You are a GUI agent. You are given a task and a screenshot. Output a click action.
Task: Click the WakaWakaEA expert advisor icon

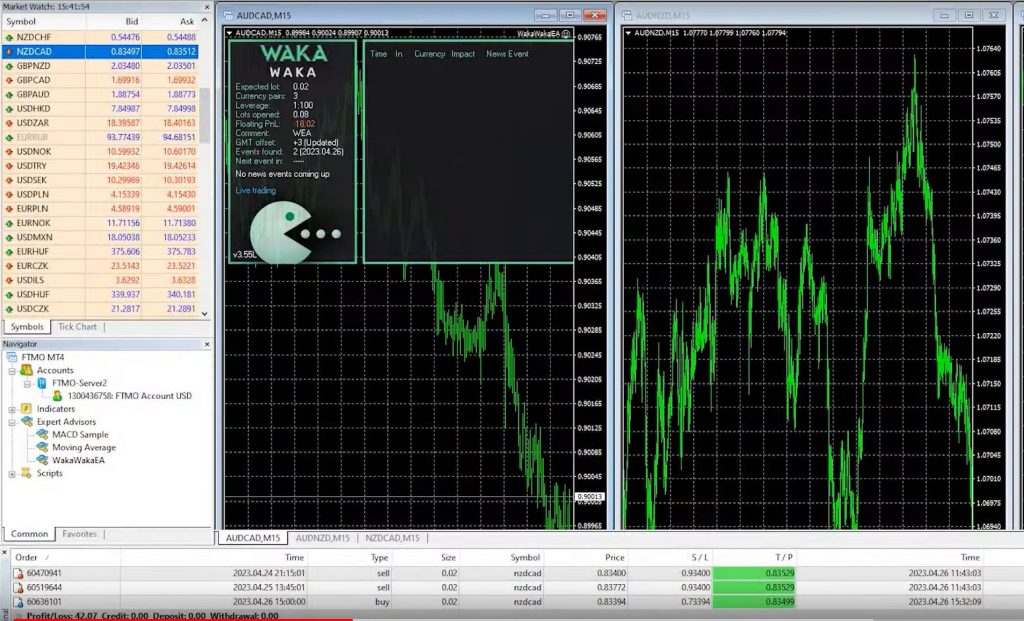[x=43, y=460]
